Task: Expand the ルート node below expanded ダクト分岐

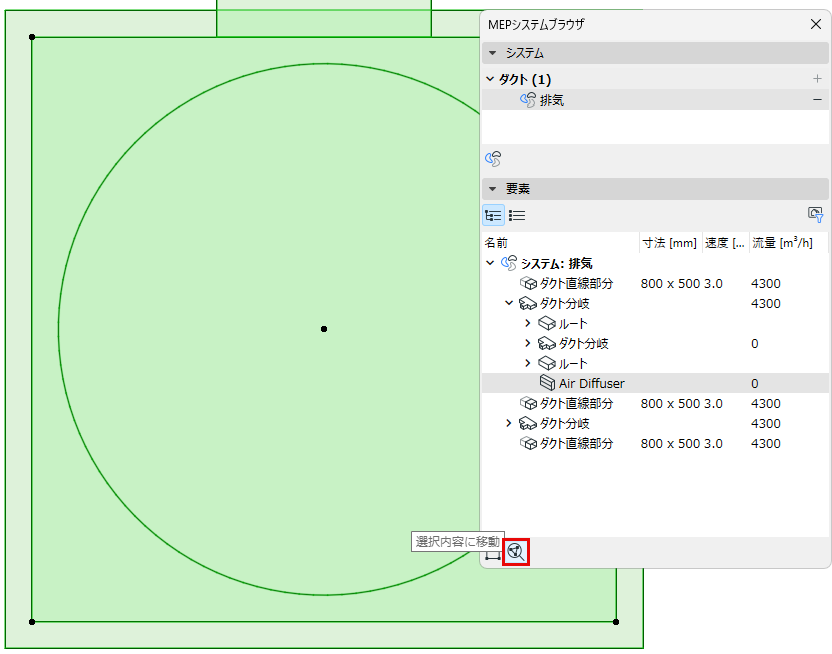Action: [x=527, y=323]
